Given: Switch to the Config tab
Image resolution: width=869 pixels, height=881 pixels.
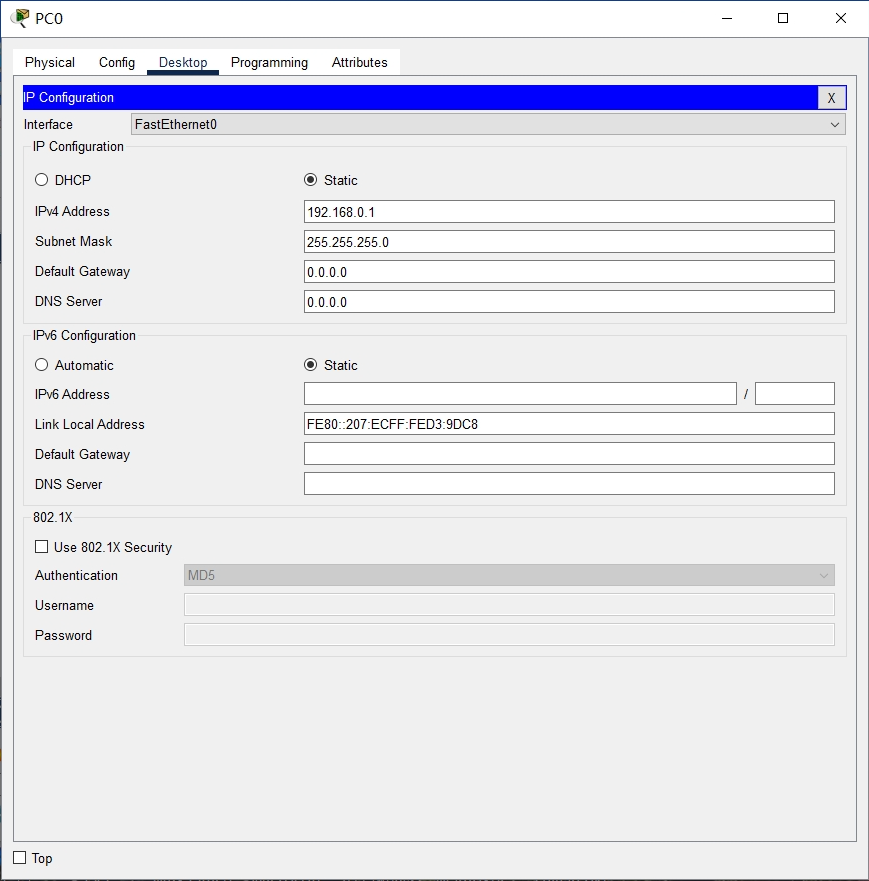Looking at the screenshot, I should [117, 62].
